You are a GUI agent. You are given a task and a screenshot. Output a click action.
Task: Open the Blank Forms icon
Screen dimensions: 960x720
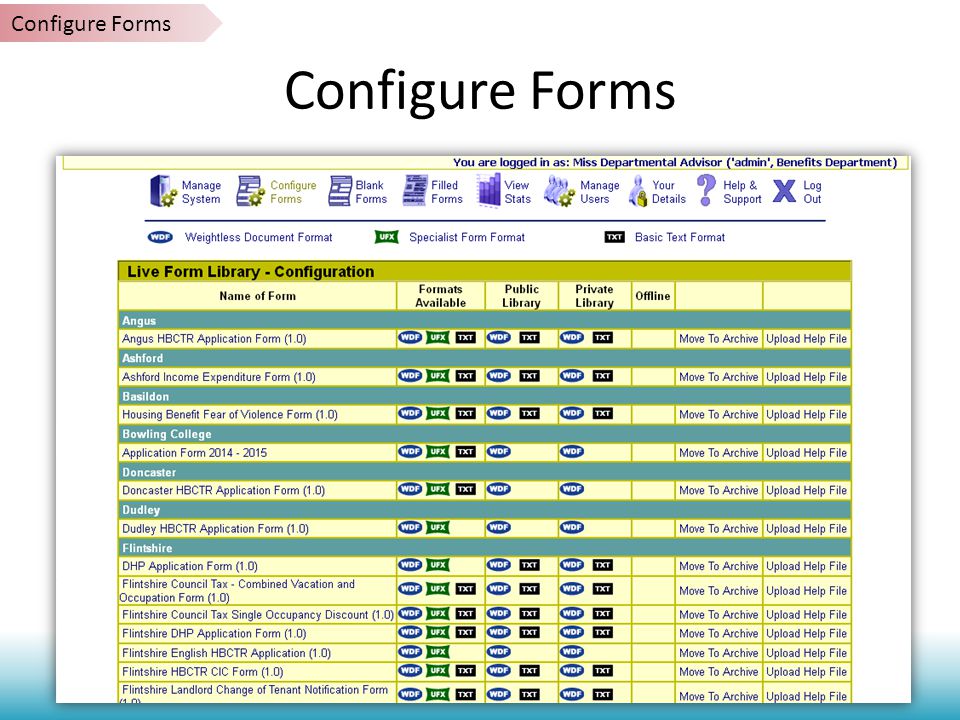(340, 191)
